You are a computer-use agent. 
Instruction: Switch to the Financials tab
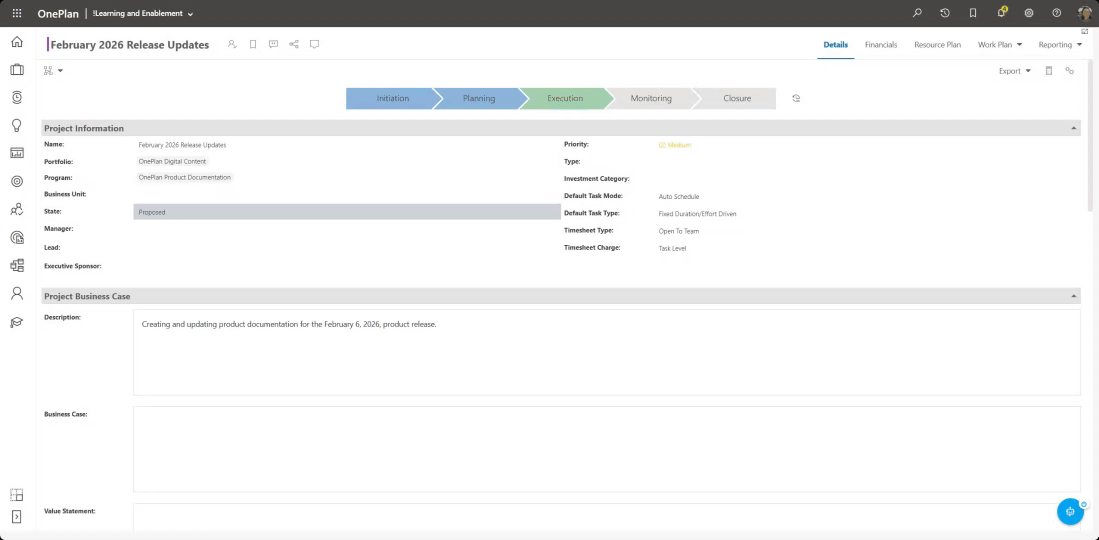[x=880, y=45]
